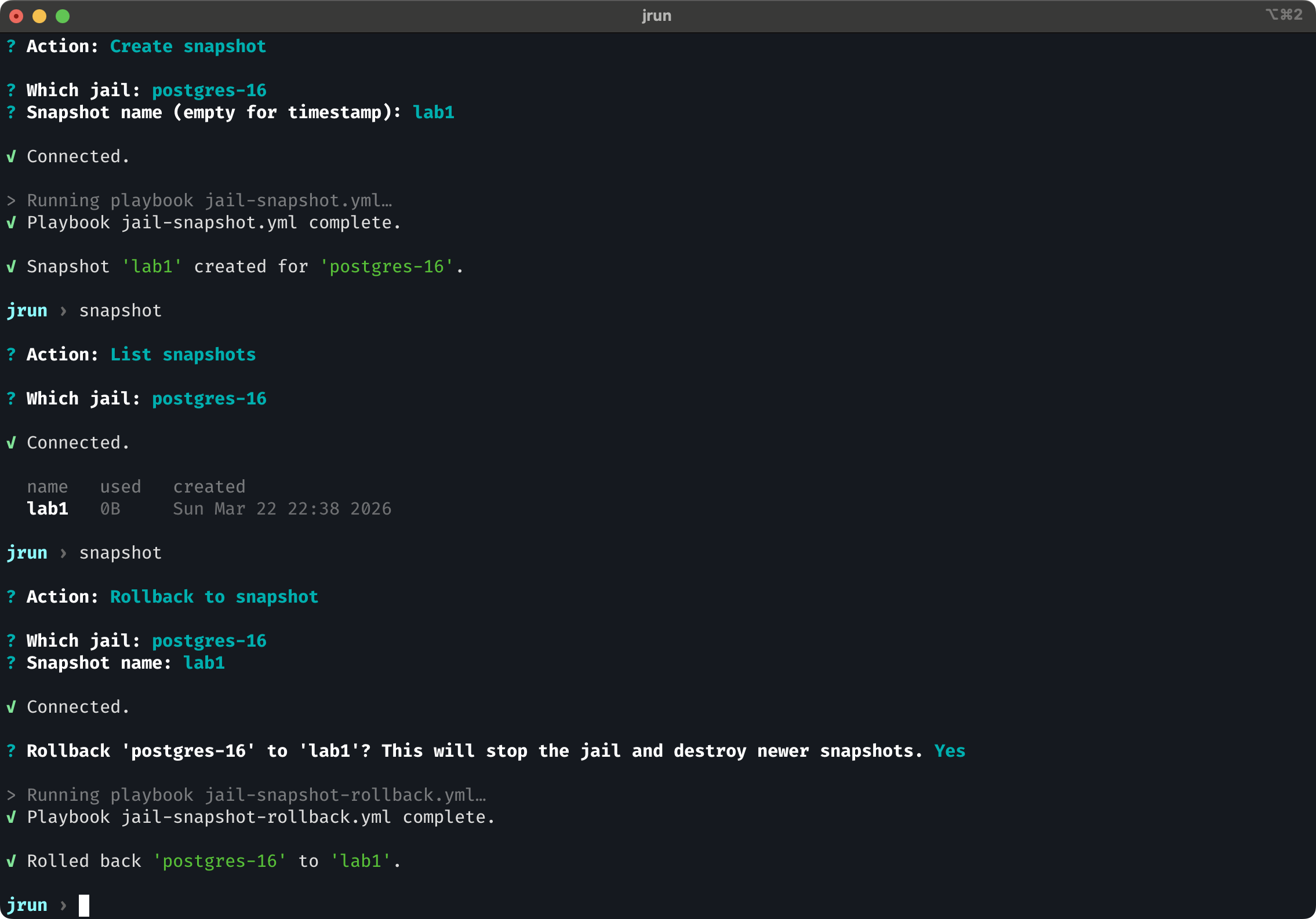
Task: Click the bold lab1 table entry
Action: (x=48, y=509)
